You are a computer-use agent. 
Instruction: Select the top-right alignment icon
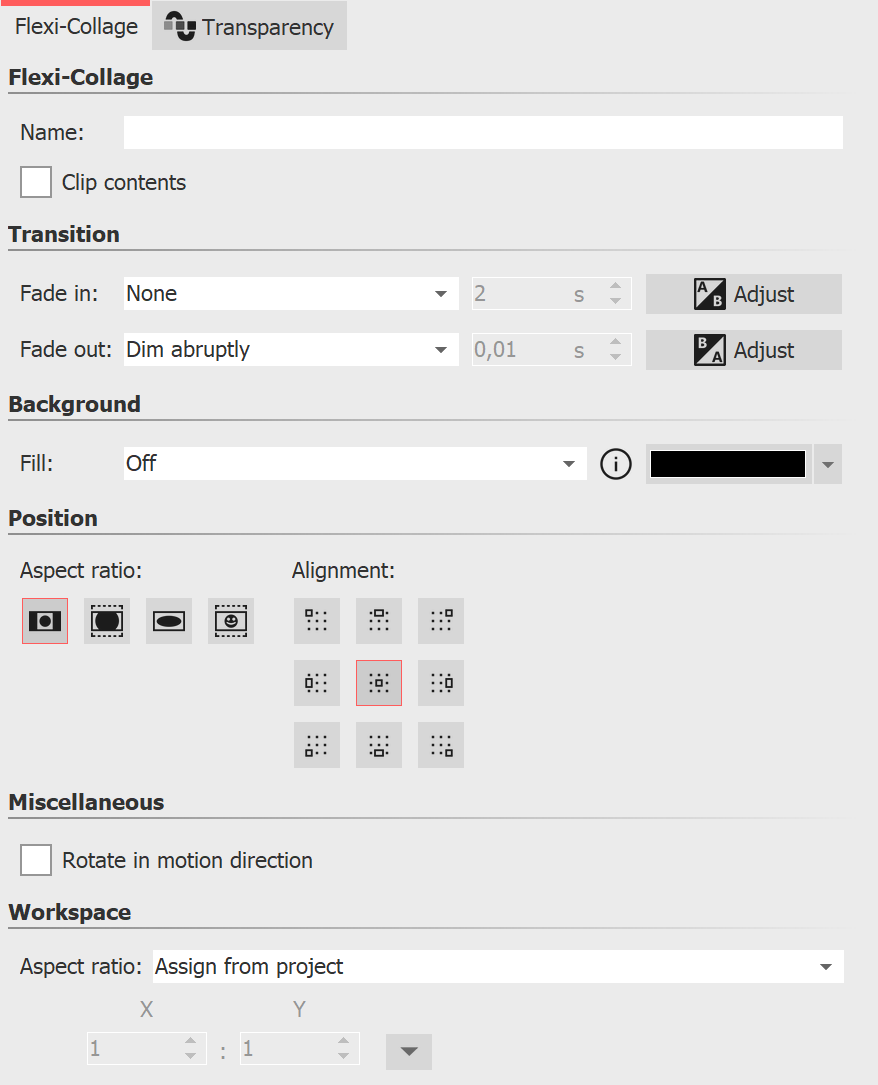tap(441, 620)
